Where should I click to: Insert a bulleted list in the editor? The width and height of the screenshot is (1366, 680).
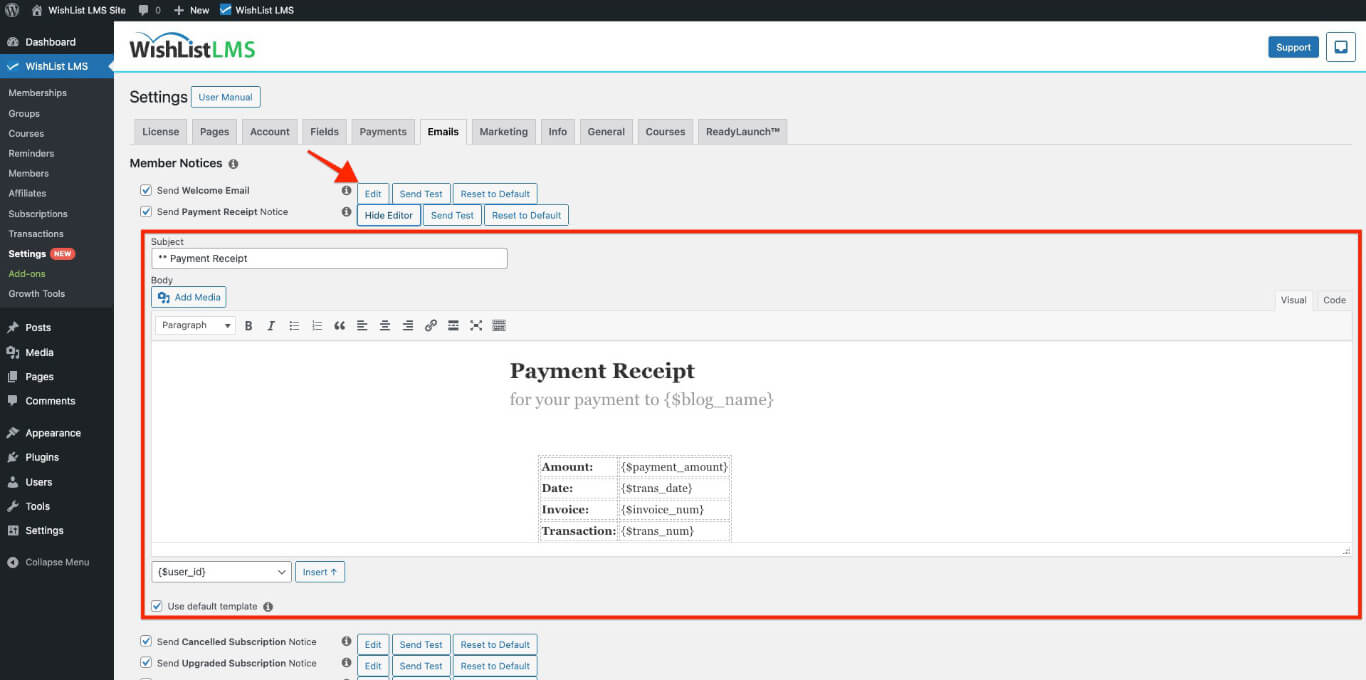click(294, 325)
